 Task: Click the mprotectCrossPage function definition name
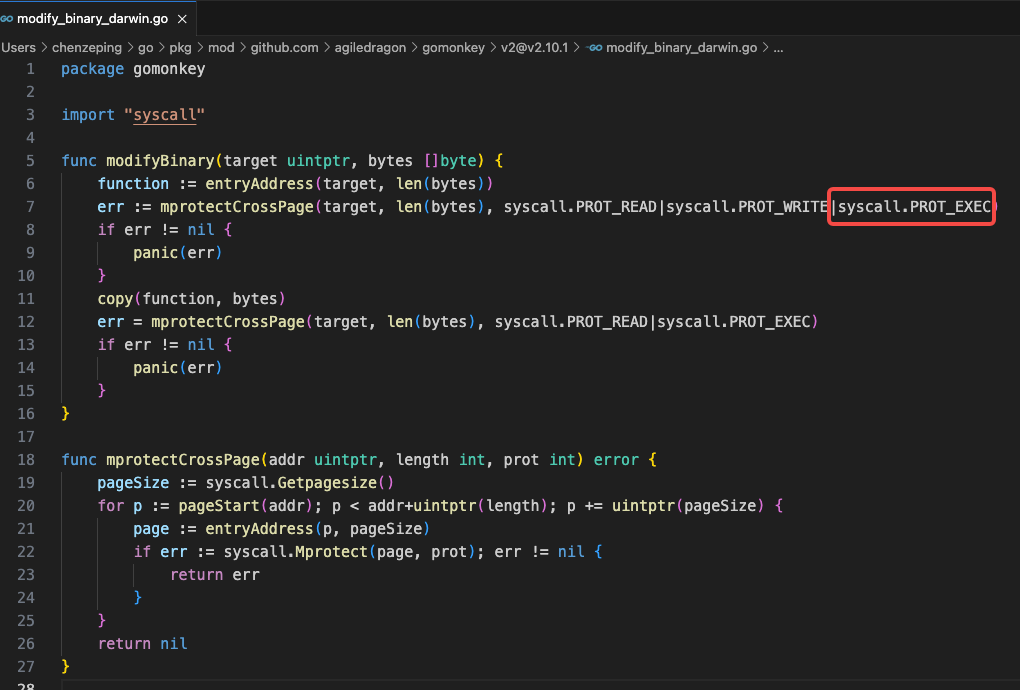182,459
